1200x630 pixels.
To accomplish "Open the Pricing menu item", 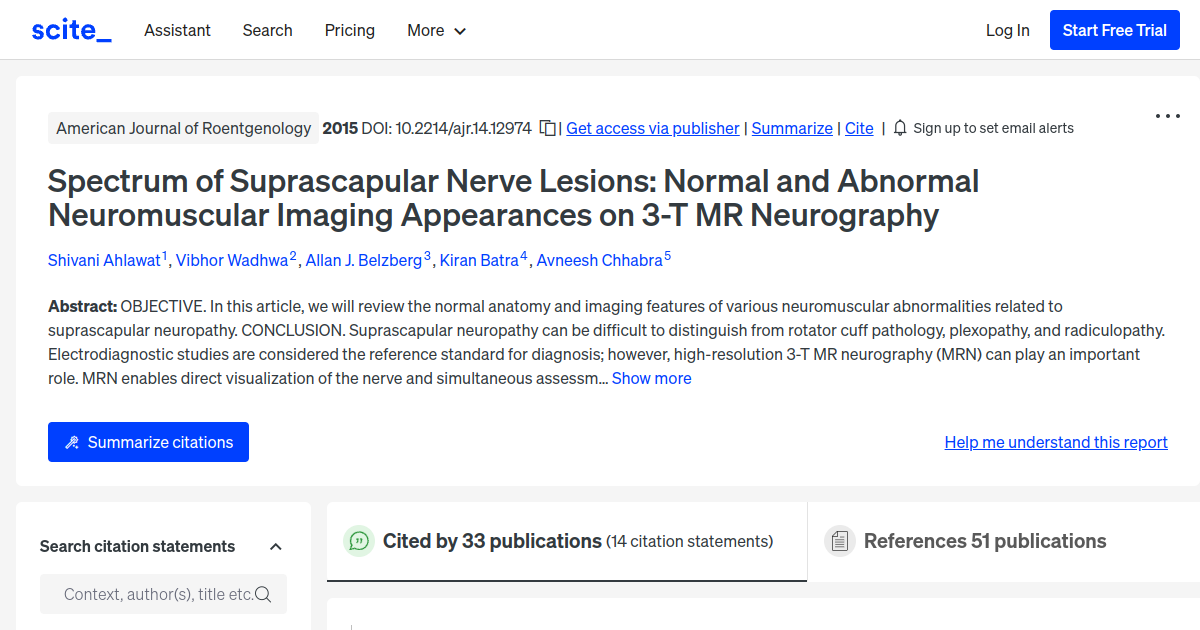I will coord(349,30).
